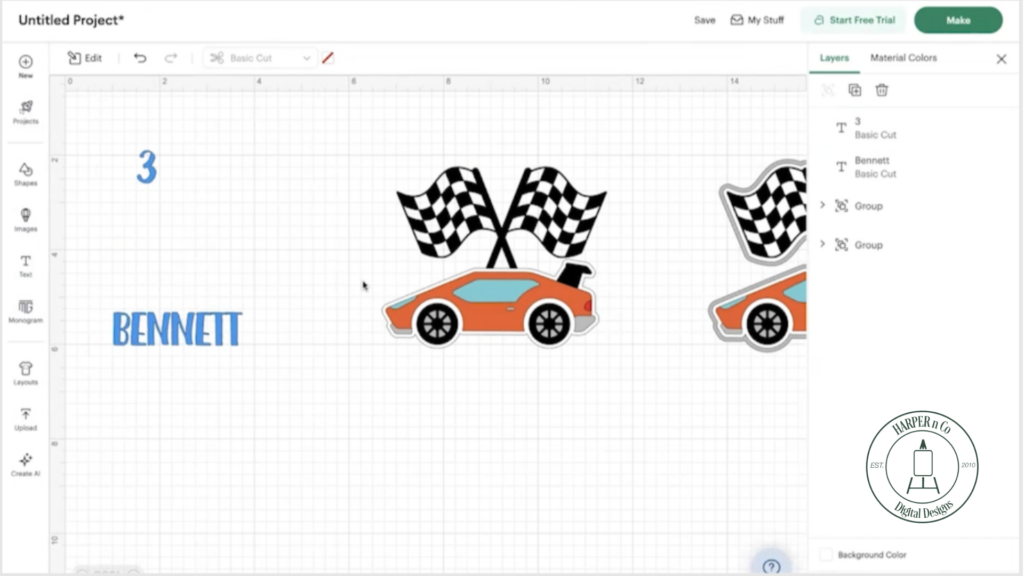Open the Images panel
The width and height of the screenshot is (1024, 576).
click(x=24, y=218)
